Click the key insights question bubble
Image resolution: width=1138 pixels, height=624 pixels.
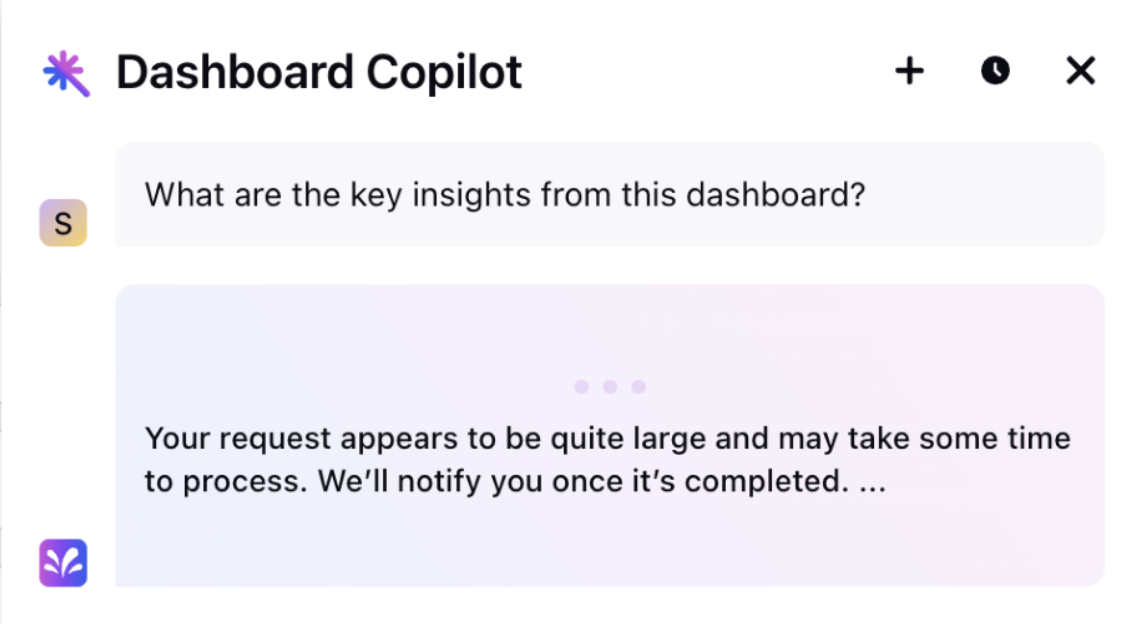pyautogui.click(x=610, y=194)
